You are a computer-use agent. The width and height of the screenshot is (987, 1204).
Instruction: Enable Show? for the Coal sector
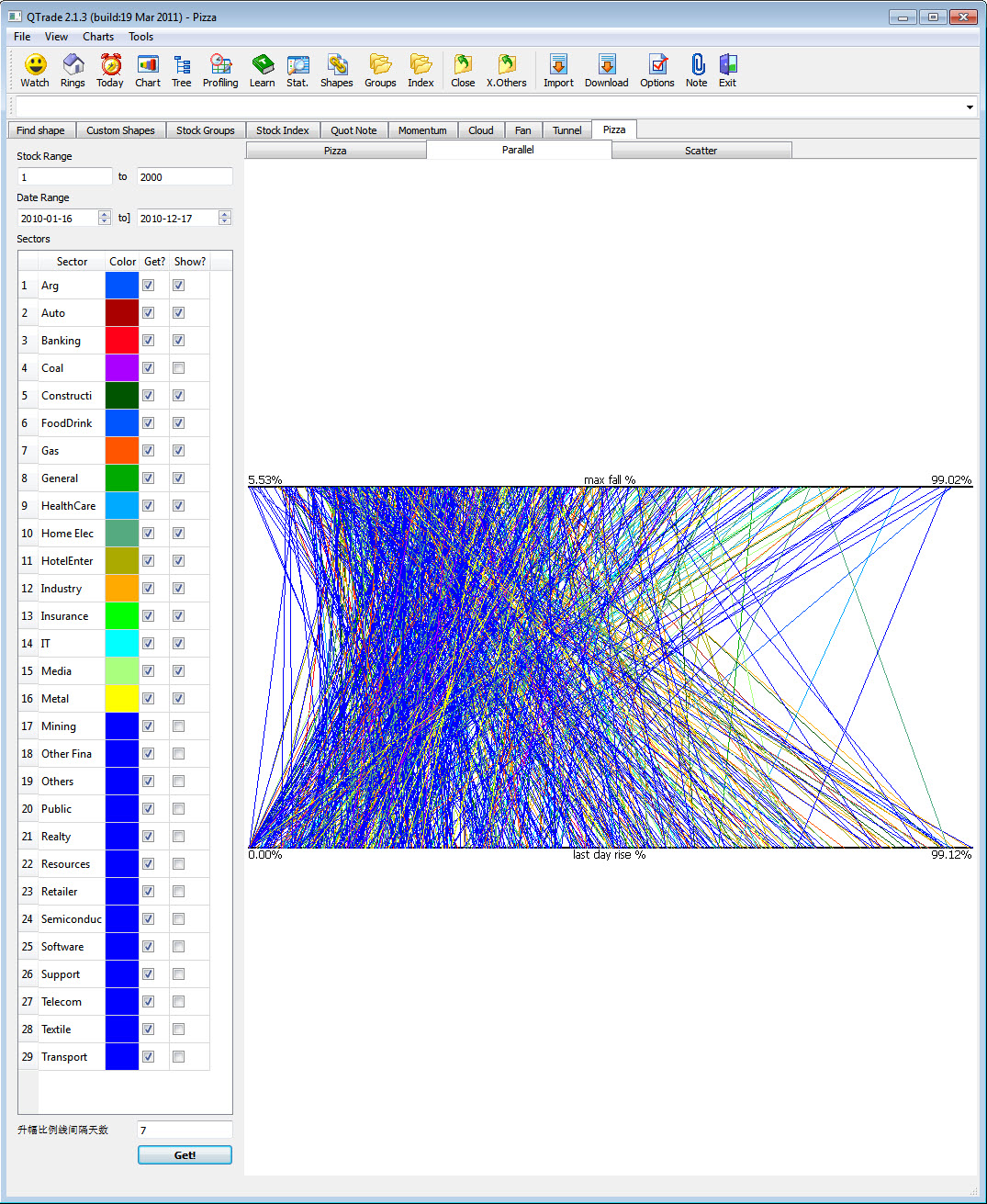click(178, 367)
